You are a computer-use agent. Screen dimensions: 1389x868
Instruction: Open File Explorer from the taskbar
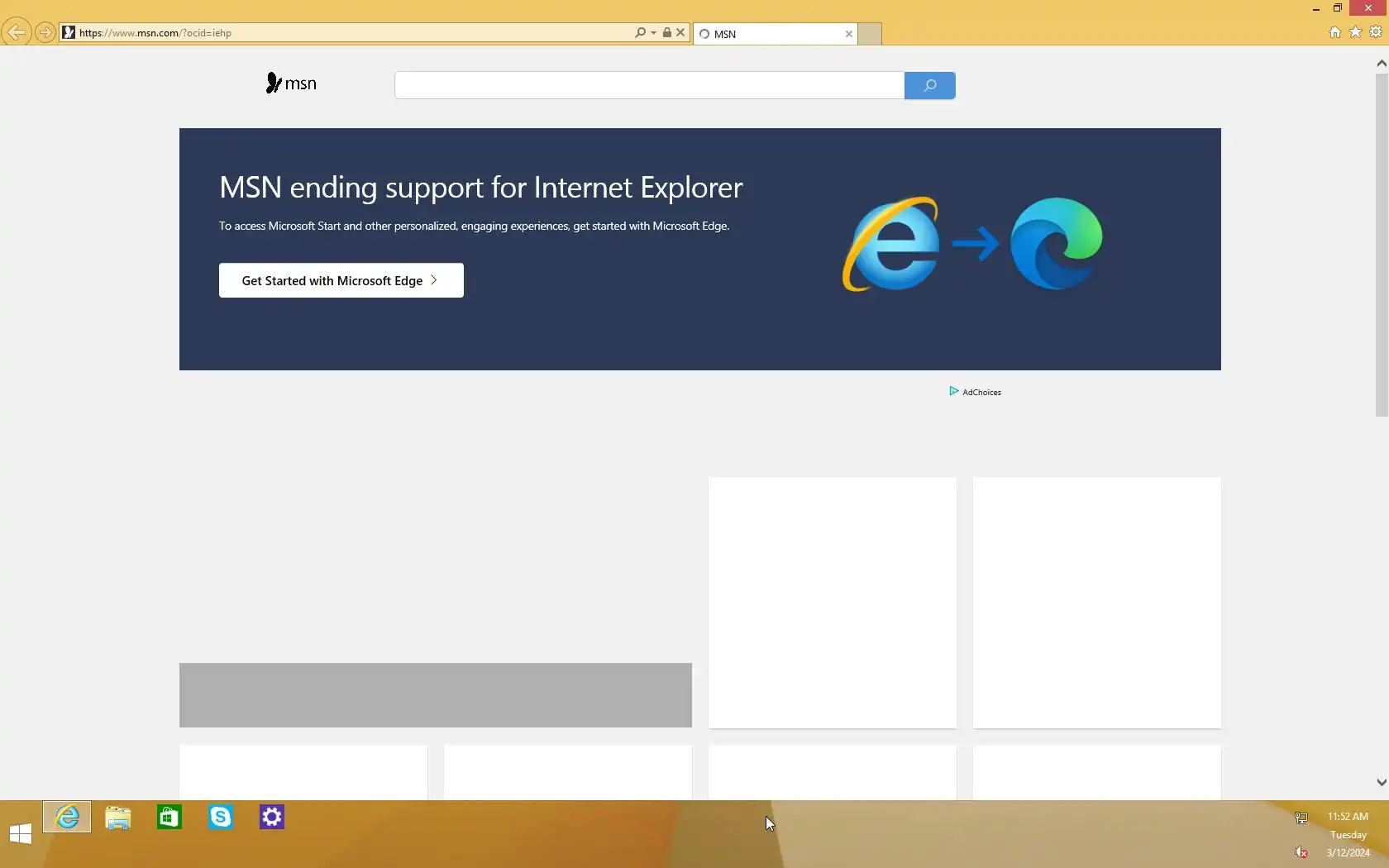[118, 818]
